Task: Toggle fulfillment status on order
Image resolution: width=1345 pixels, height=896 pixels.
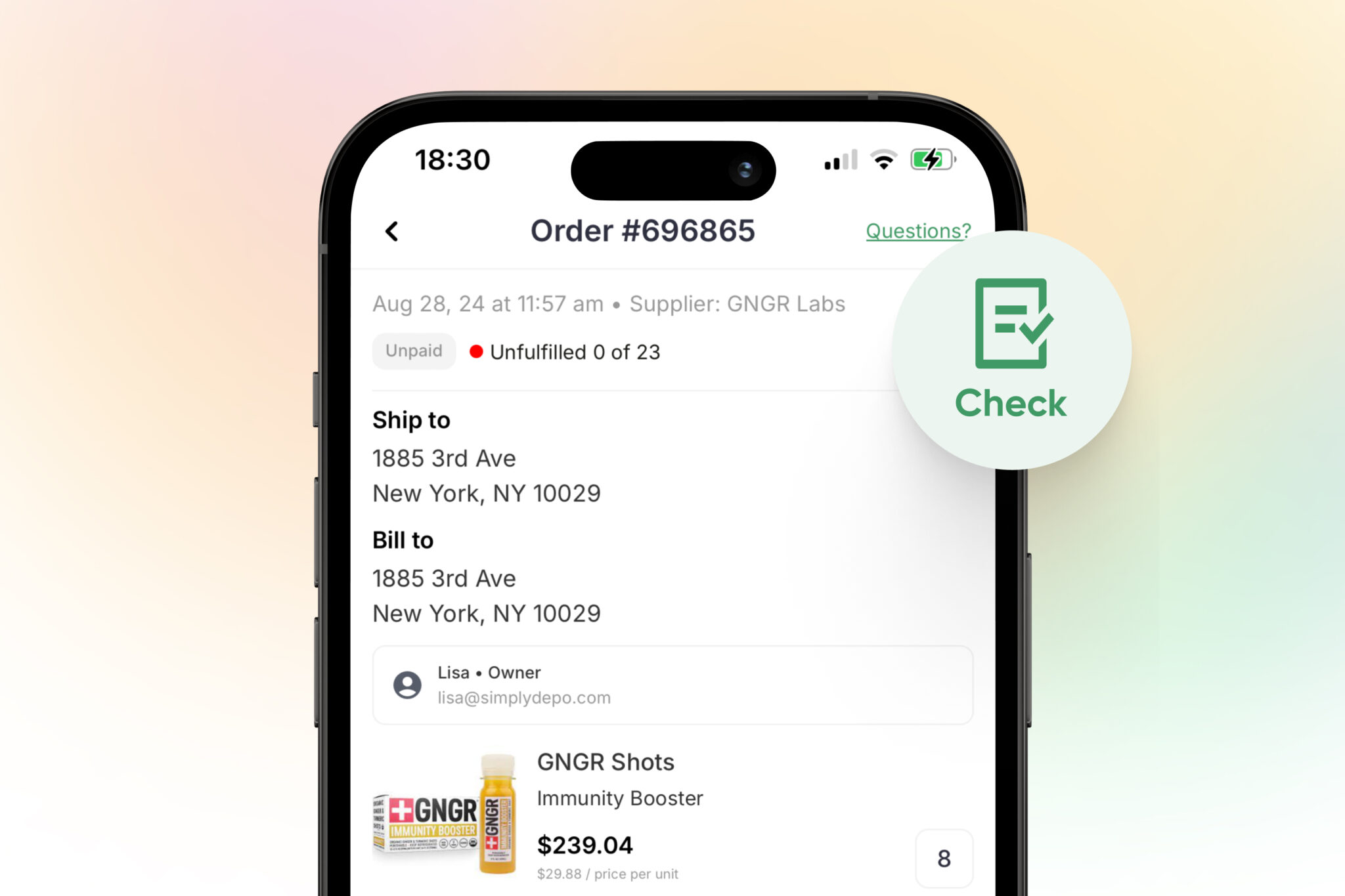Action: (549, 350)
